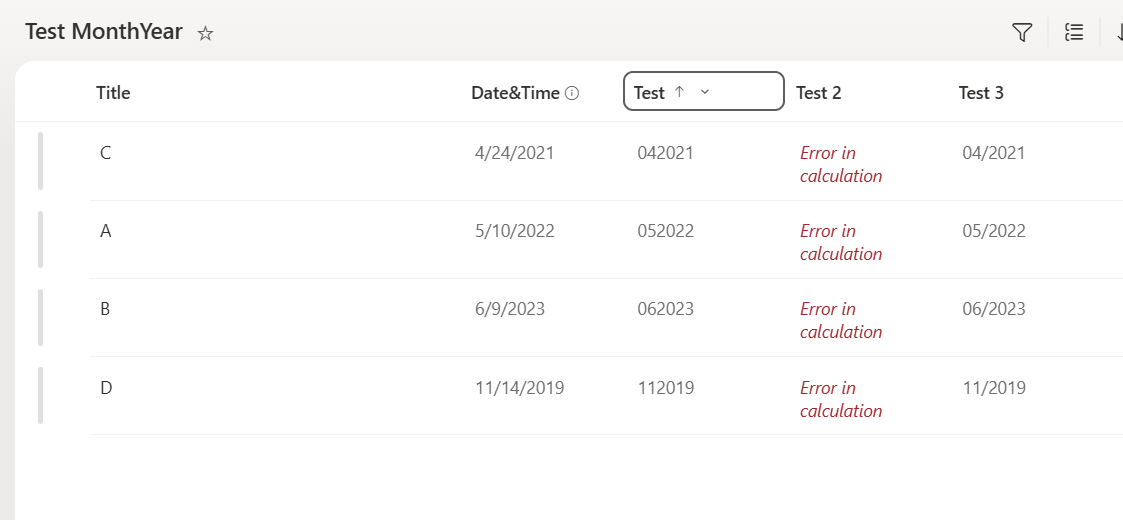Screen dimensions: 1123x520
Task: Expand the Test column header dropdown chevron
Action: pos(705,92)
